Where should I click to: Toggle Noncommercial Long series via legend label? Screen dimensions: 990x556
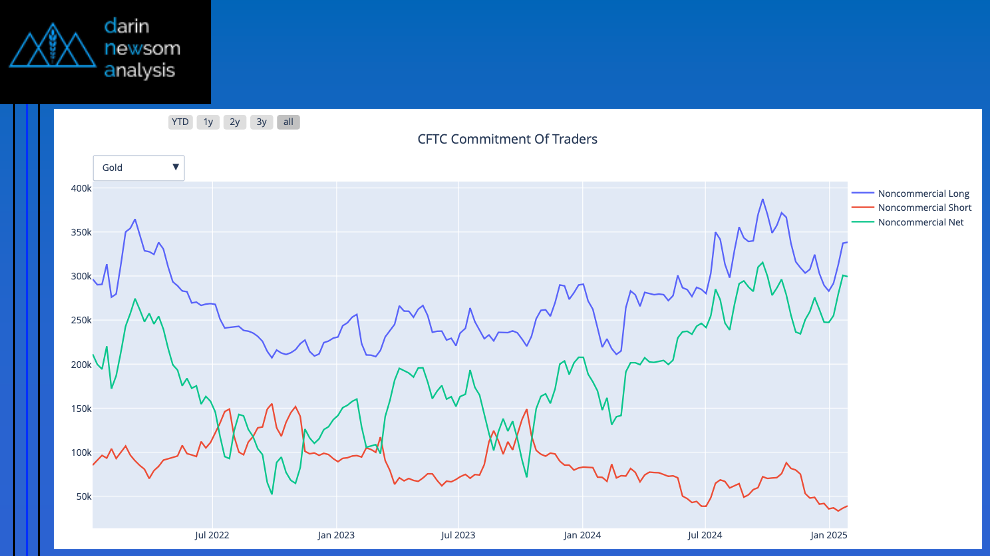tap(923, 193)
